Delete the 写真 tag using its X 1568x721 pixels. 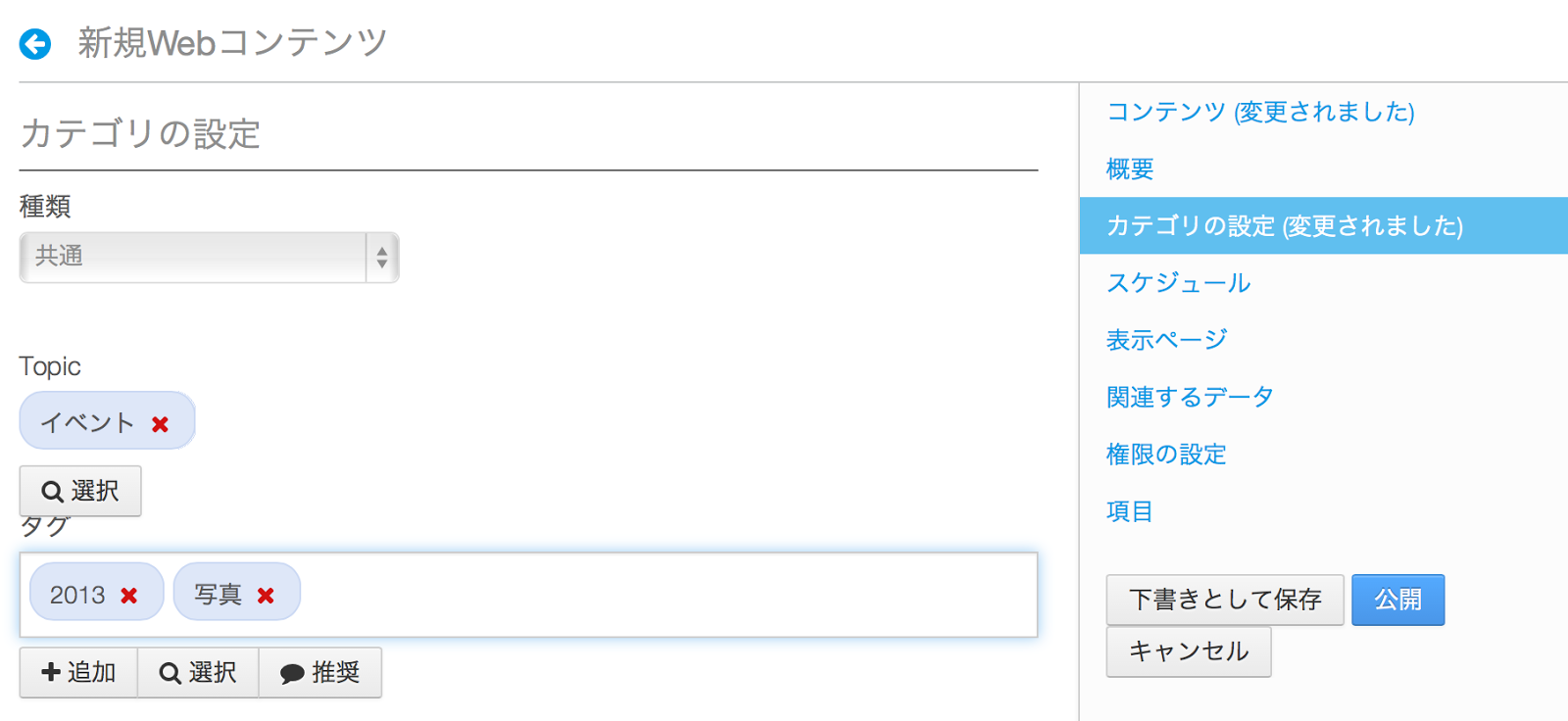(266, 596)
